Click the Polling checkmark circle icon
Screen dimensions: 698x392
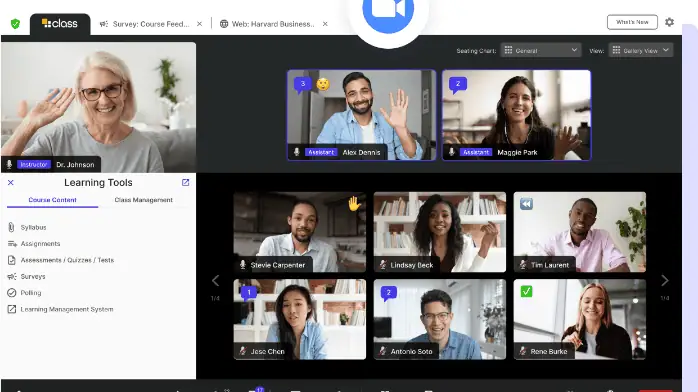click(x=12, y=293)
